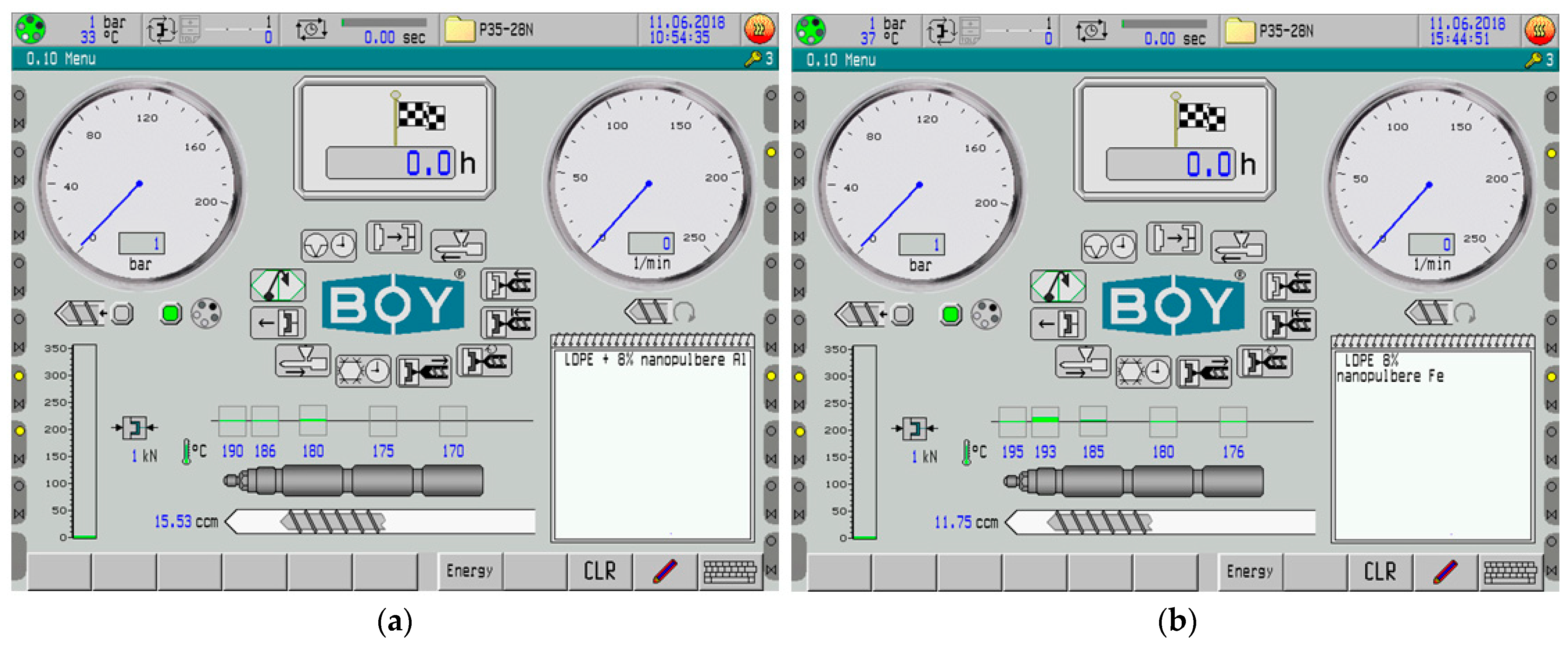Click the heater status icon in screen (a) header
The image size is (1568, 646).
pyautogui.click(x=760, y=29)
